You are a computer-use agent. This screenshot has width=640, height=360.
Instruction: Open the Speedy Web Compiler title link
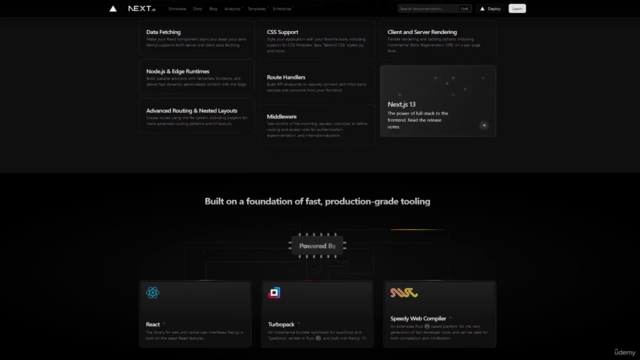418,319
